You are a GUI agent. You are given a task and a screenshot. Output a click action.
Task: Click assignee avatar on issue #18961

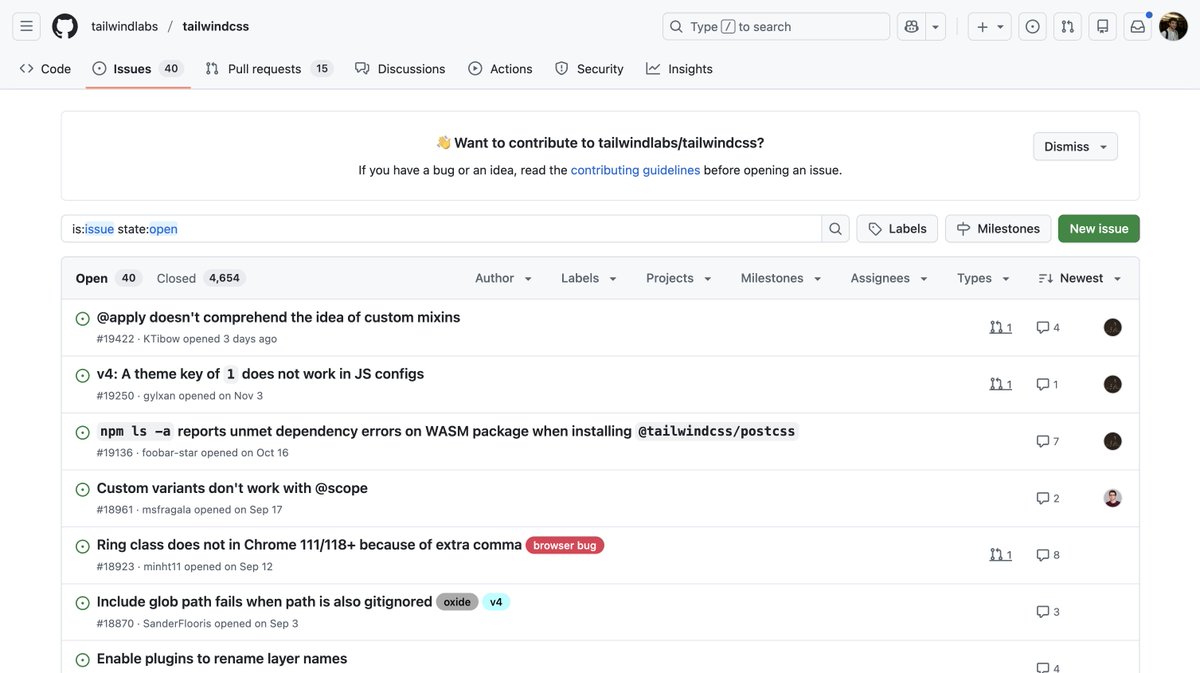(1112, 498)
